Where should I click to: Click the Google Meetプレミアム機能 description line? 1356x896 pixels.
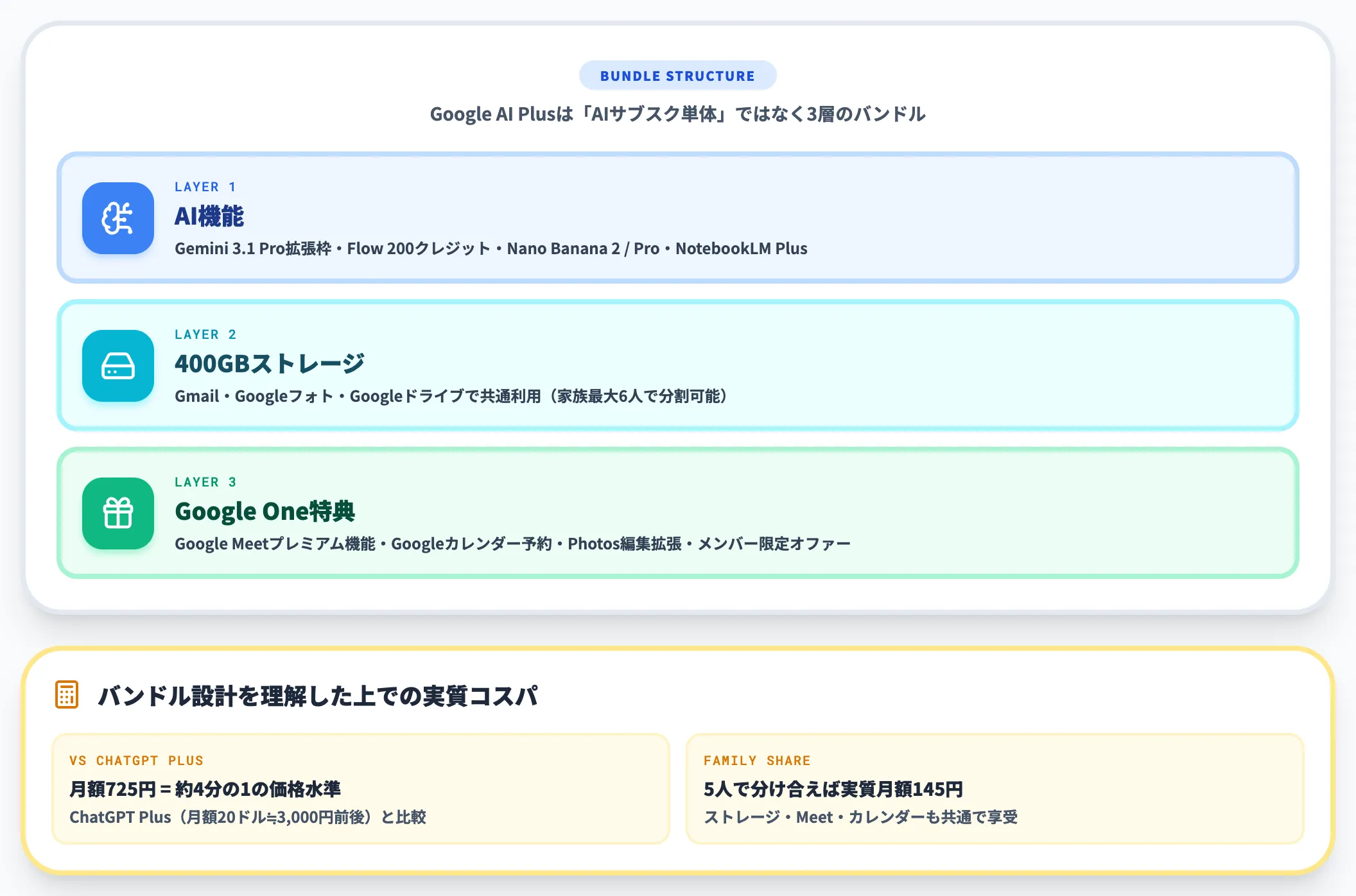[x=512, y=544]
